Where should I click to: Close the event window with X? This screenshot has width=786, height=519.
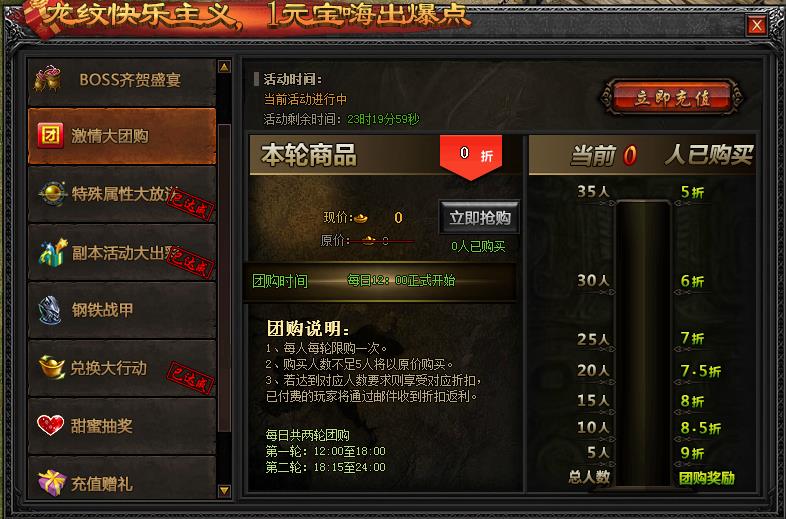point(756,25)
